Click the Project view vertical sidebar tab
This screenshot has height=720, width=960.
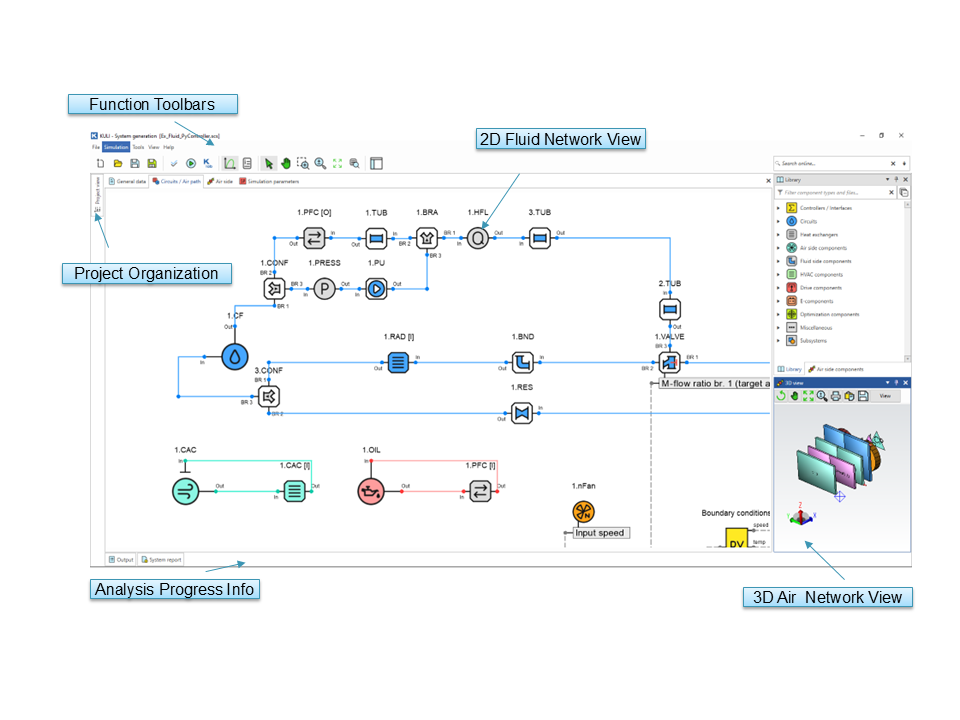tap(97, 195)
